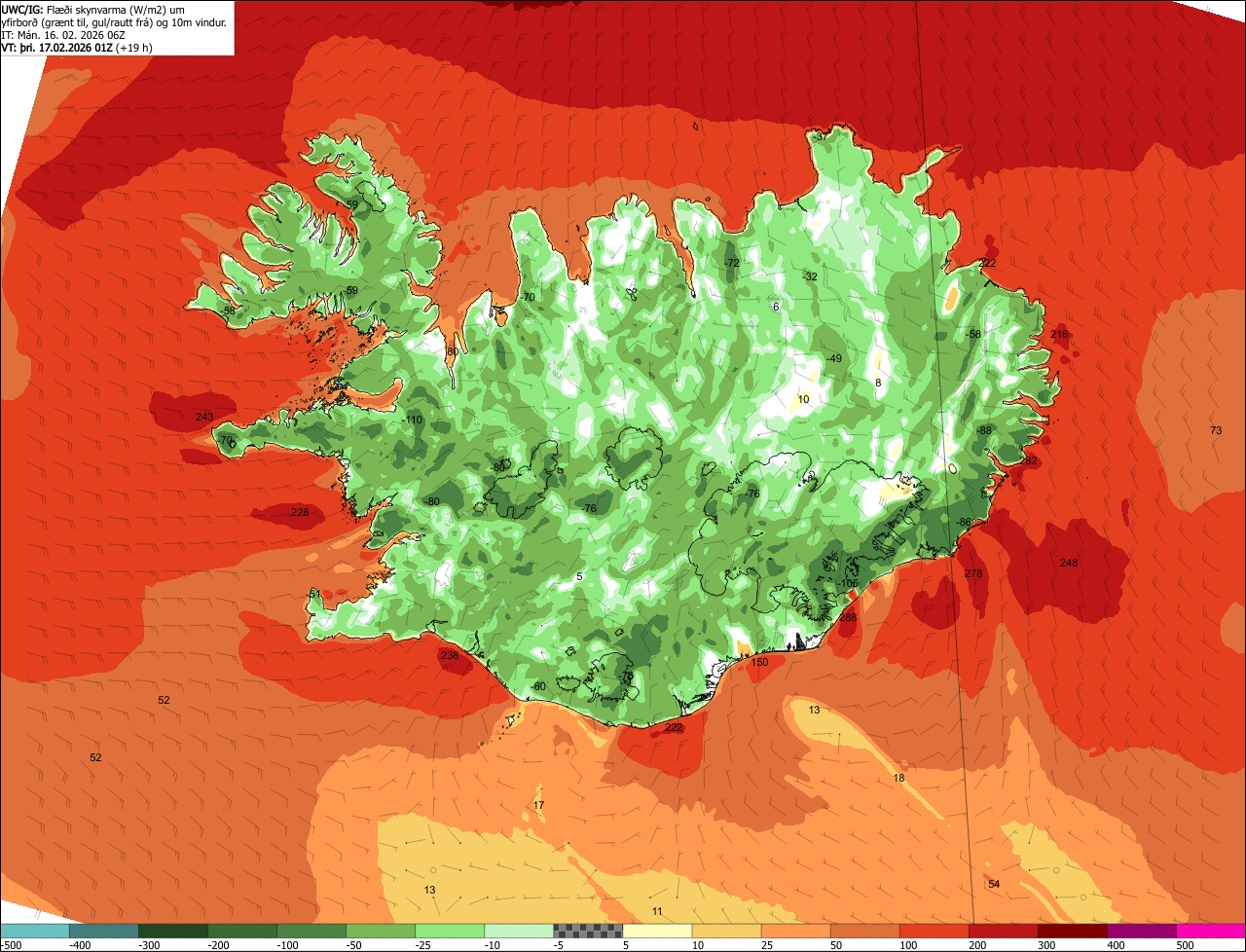Image resolution: width=1246 pixels, height=952 pixels.
Task: Click the flux value -88 on the map
Action: pos(984,431)
